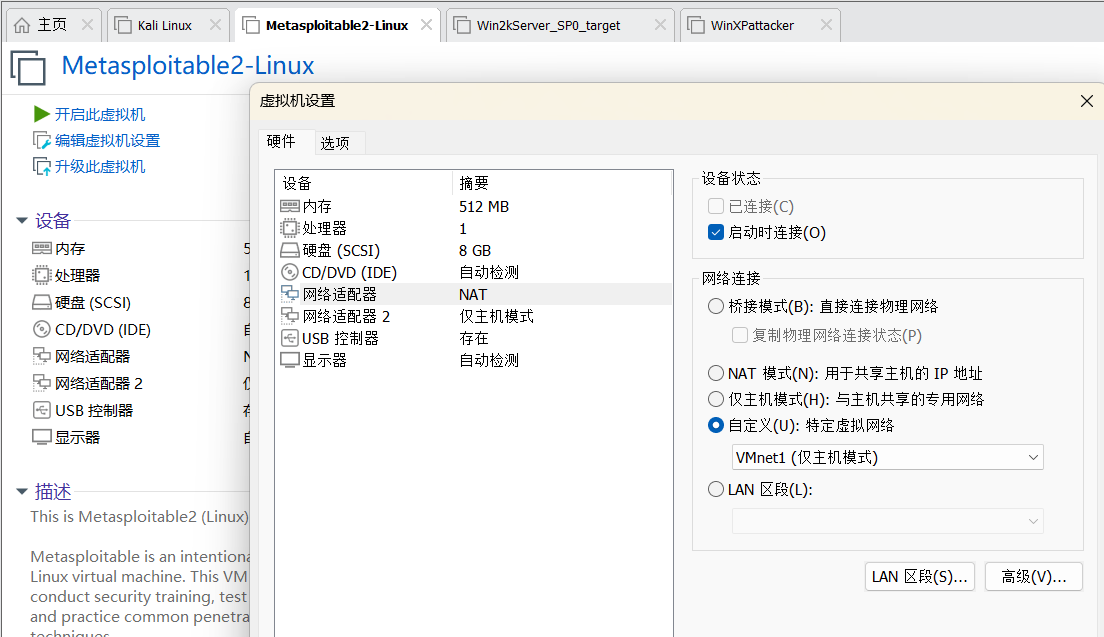Click the 处理器 processor icon in sidebar
The width and height of the screenshot is (1104, 637).
[42, 275]
